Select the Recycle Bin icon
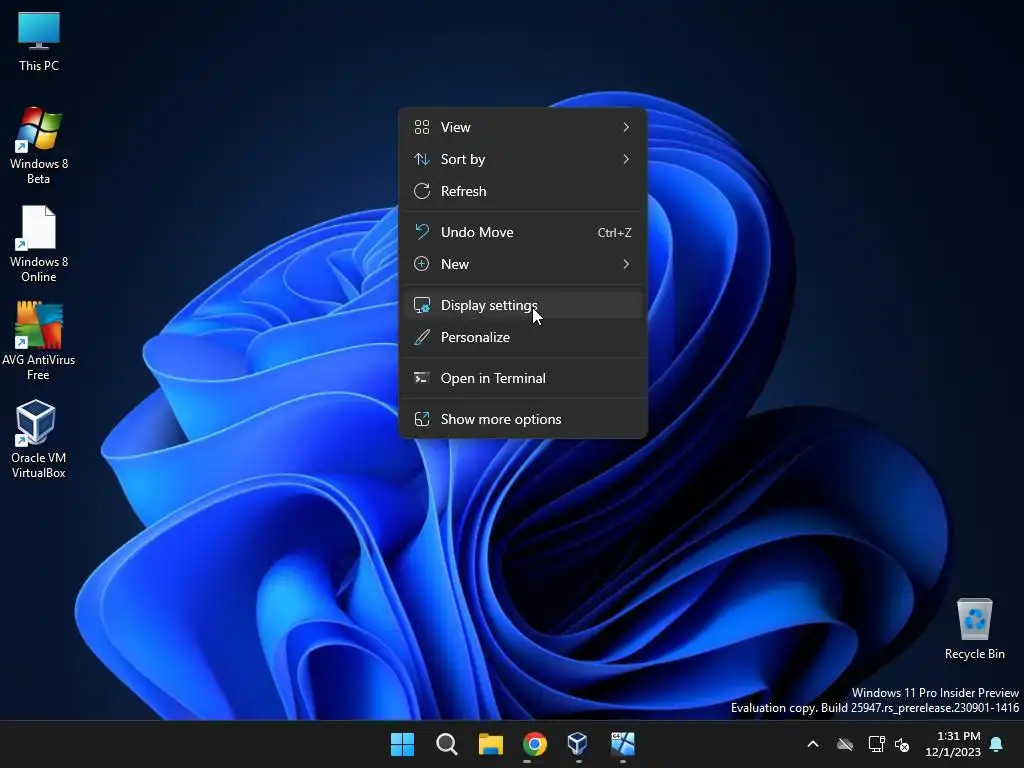Image resolution: width=1024 pixels, height=768 pixels. click(x=974, y=629)
